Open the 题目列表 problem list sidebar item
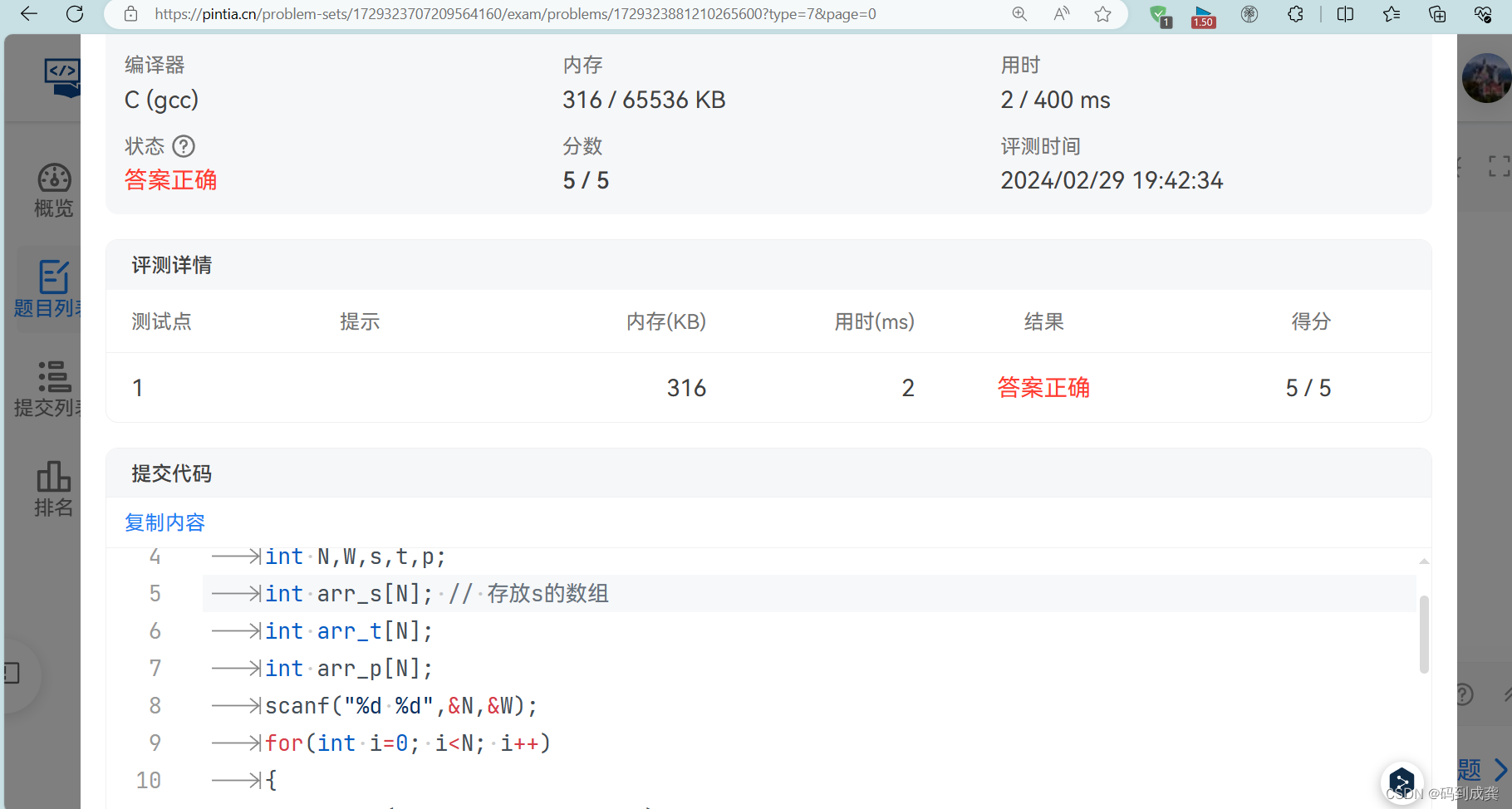The width and height of the screenshot is (1512, 809). point(48,289)
